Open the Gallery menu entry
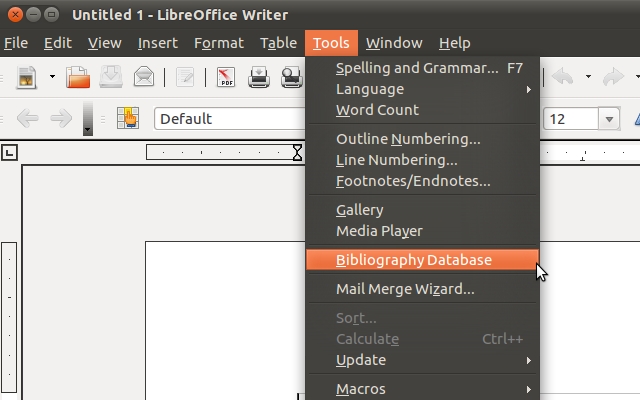 [422, 210]
